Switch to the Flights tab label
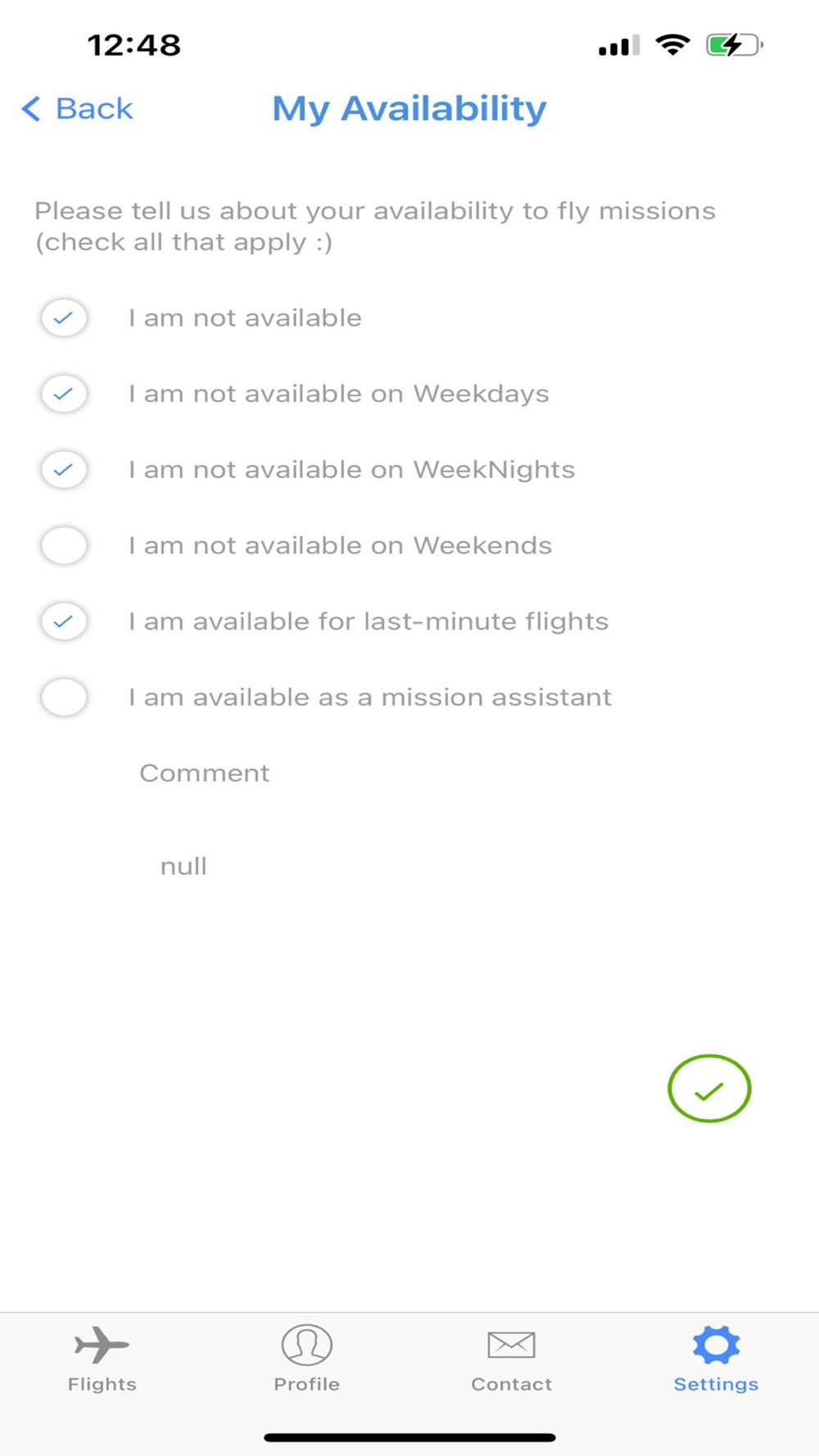This screenshot has height=1456, width=819. pyautogui.click(x=102, y=1384)
